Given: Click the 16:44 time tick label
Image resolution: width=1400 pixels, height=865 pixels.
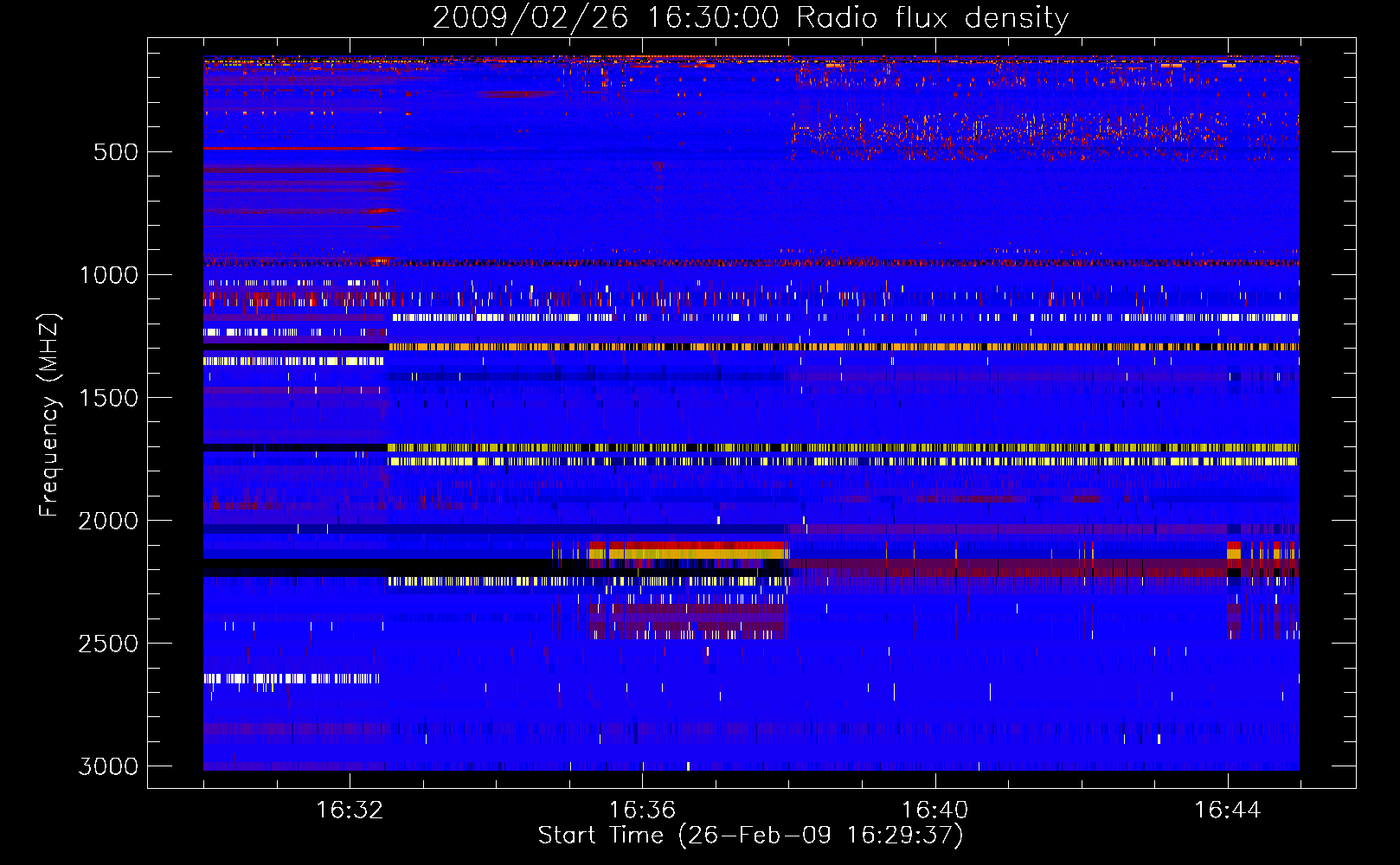Looking at the screenshot, I should 1227,811.
